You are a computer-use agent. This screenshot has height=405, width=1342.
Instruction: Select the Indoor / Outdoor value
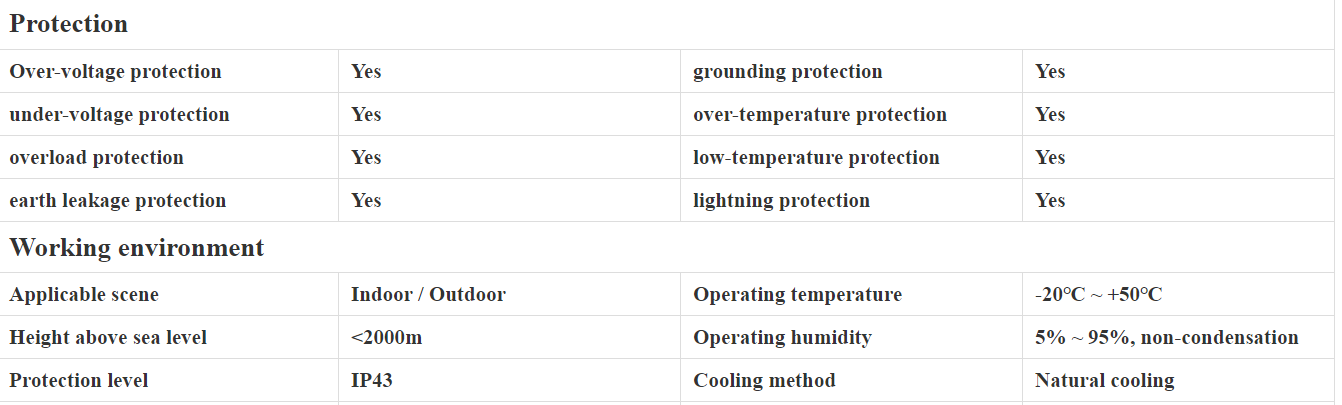click(428, 295)
